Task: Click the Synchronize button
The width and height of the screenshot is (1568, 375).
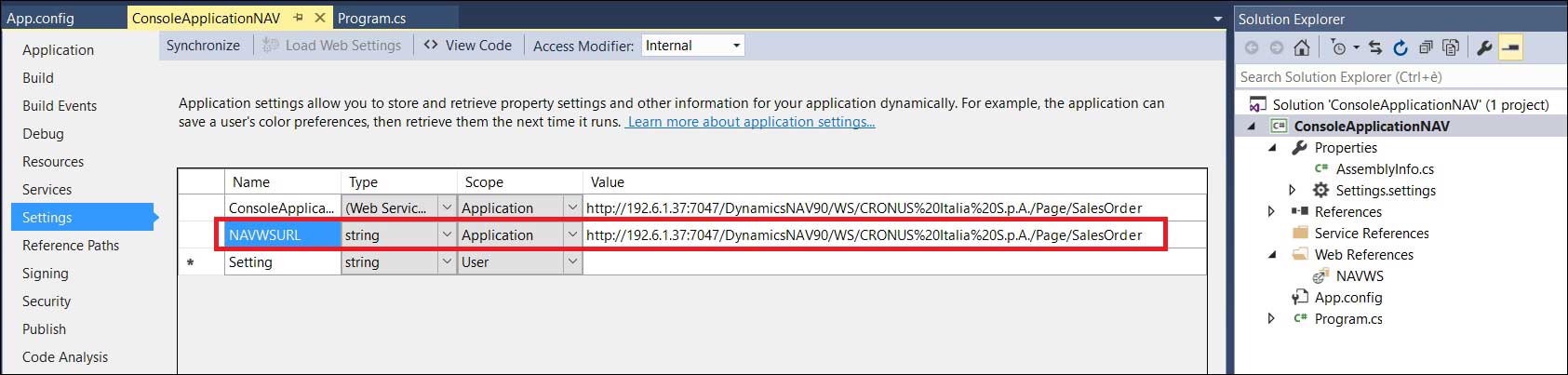Action: [203, 46]
